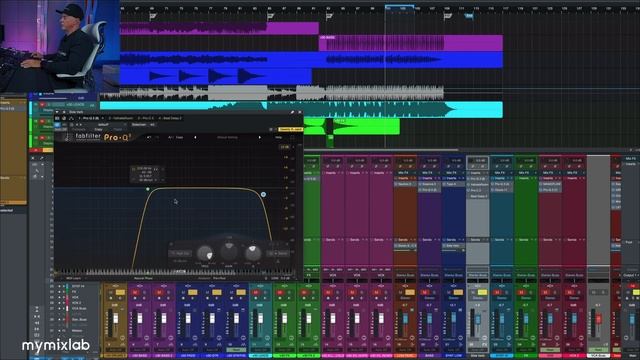
Task: Expand Sends section on navy mixer channel
Action: [x=453, y=240]
